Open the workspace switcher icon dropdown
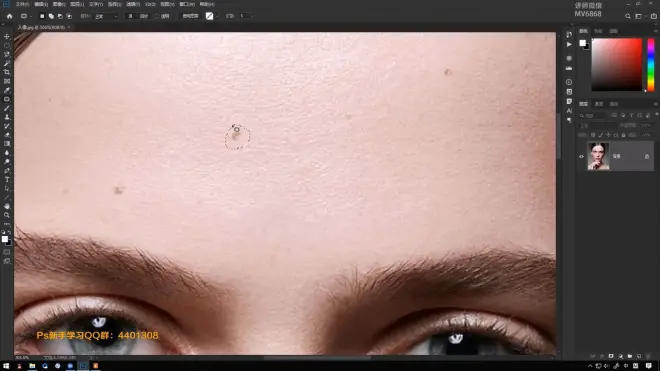The height and width of the screenshot is (371, 660). click(638, 16)
